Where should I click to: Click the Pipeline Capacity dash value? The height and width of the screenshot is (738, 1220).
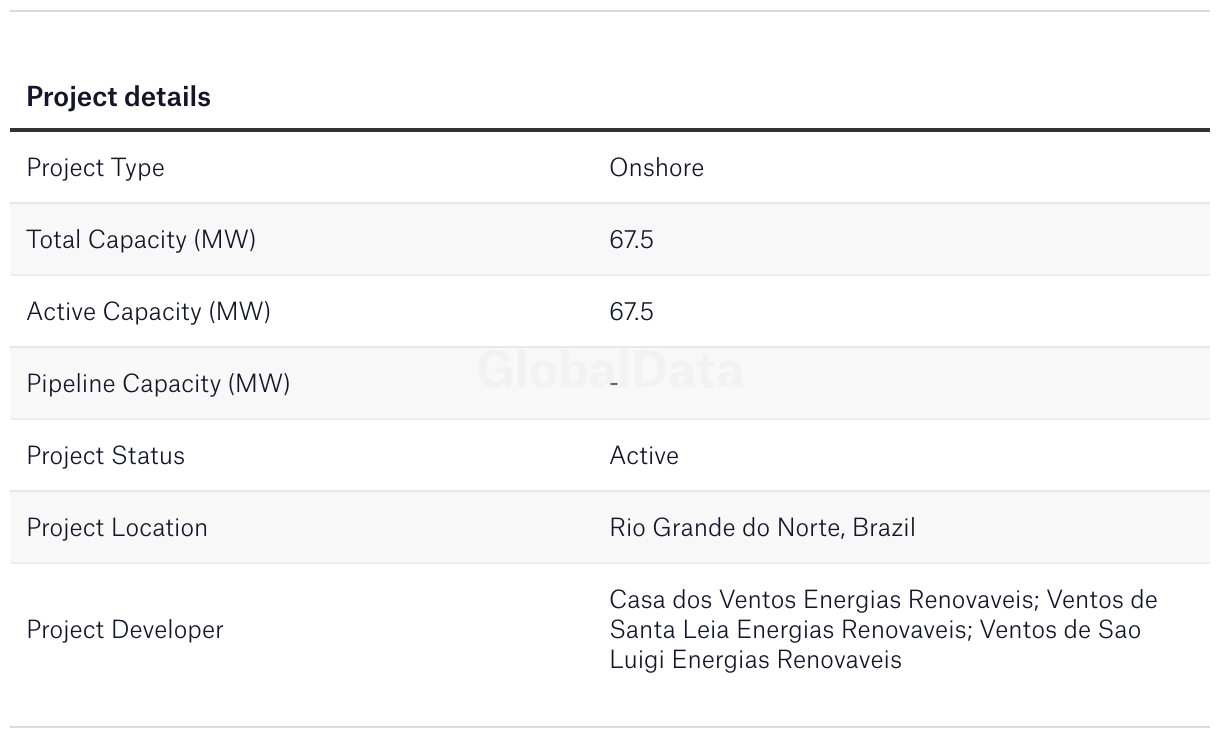614,384
